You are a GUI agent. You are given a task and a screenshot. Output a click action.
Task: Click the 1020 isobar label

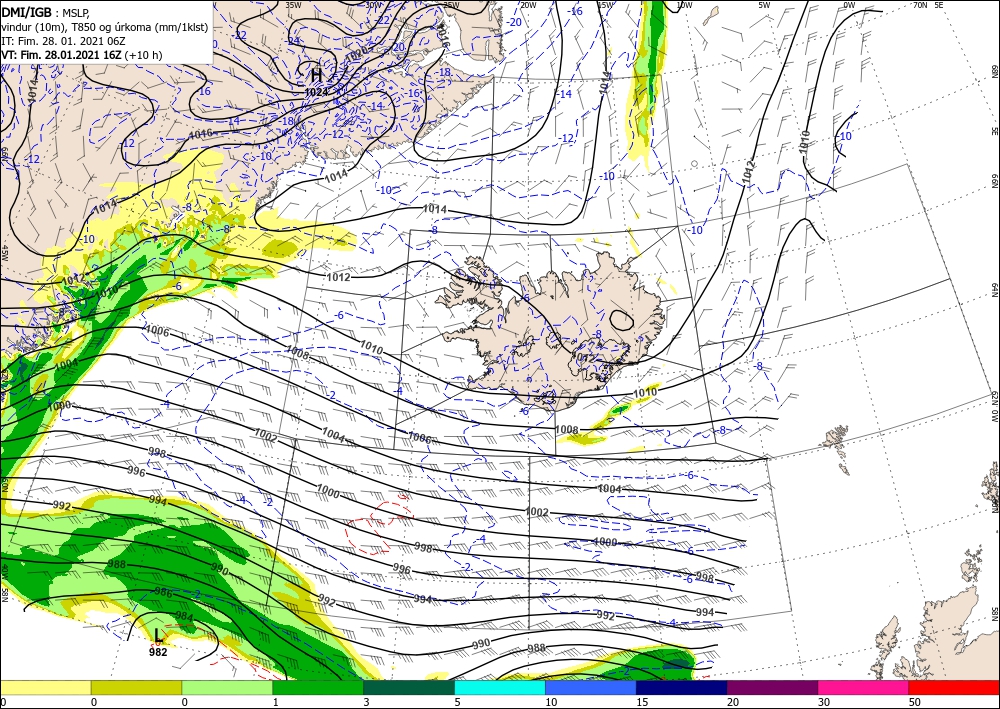coord(357,54)
